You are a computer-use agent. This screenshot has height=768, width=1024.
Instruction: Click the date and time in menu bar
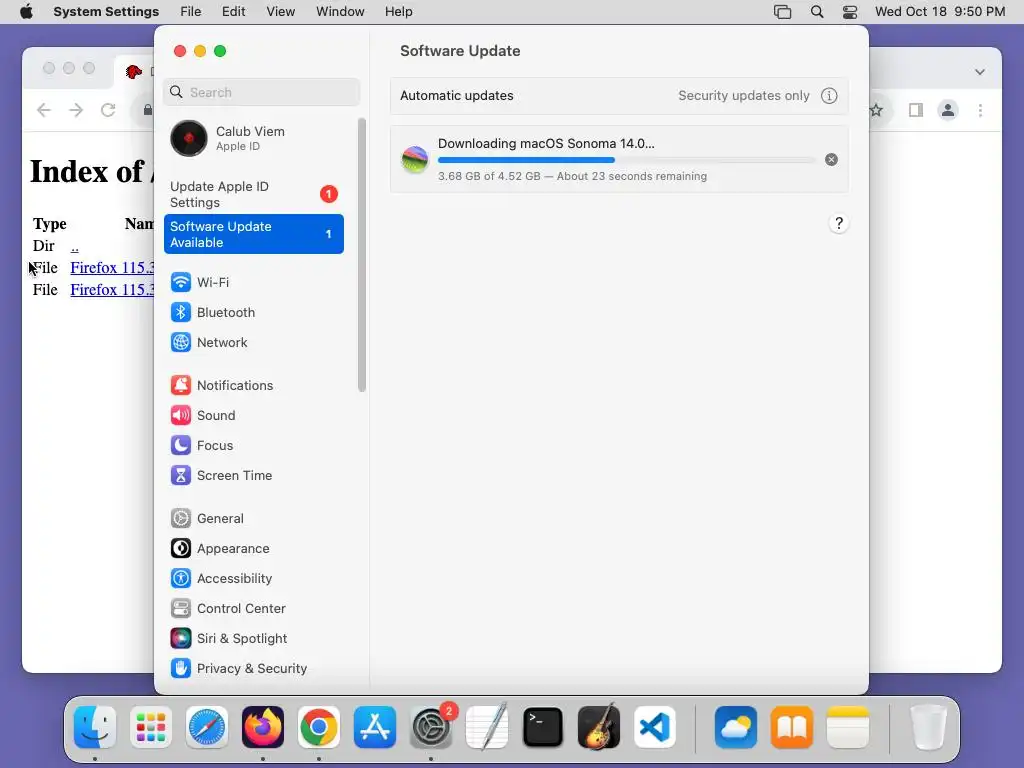coord(940,12)
